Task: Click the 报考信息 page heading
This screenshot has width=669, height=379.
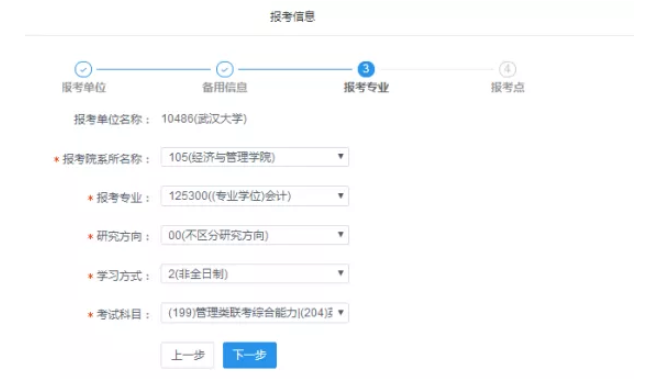Action: [293, 17]
